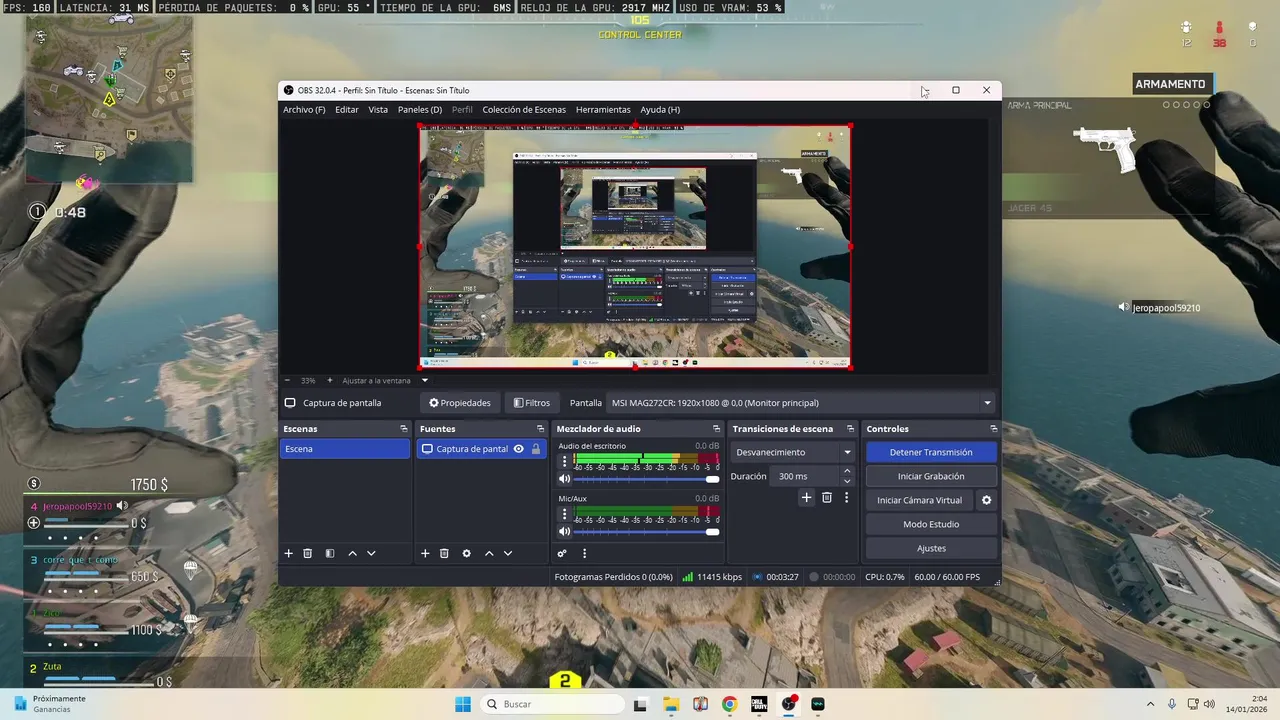Open Pantalla monitor selection dropdown
The width and height of the screenshot is (1280, 720).
click(802, 403)
